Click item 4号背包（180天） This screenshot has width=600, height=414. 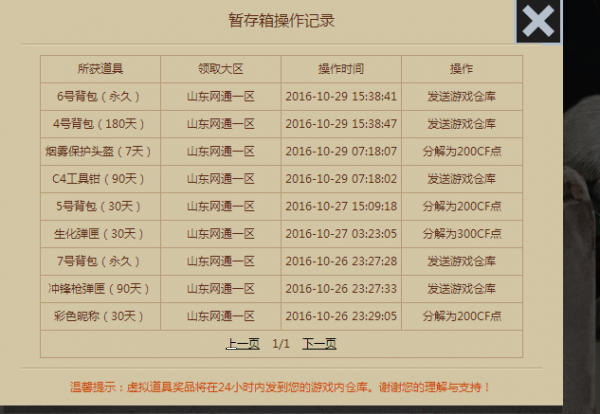(99, 124)
